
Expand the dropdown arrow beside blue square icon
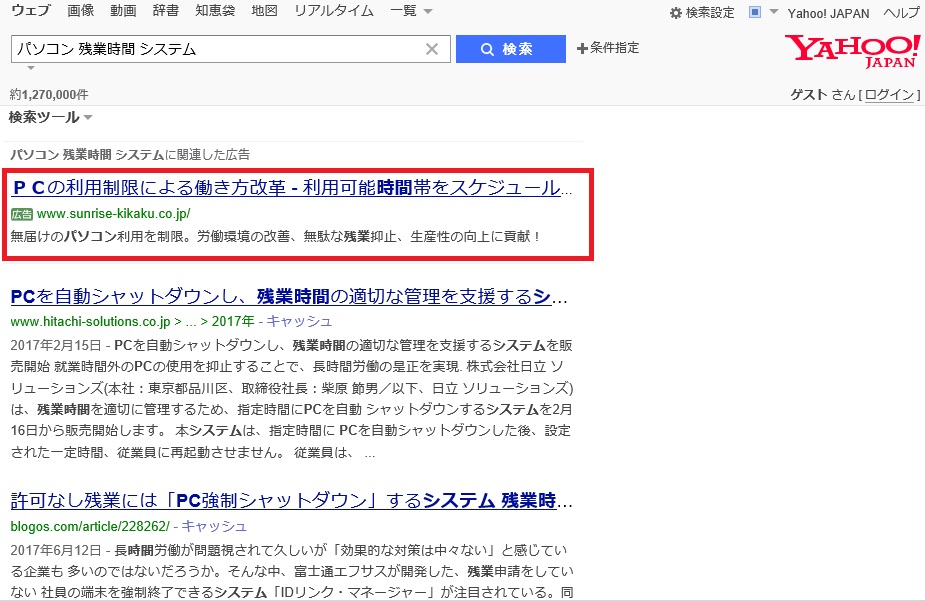tap(773, 12)
